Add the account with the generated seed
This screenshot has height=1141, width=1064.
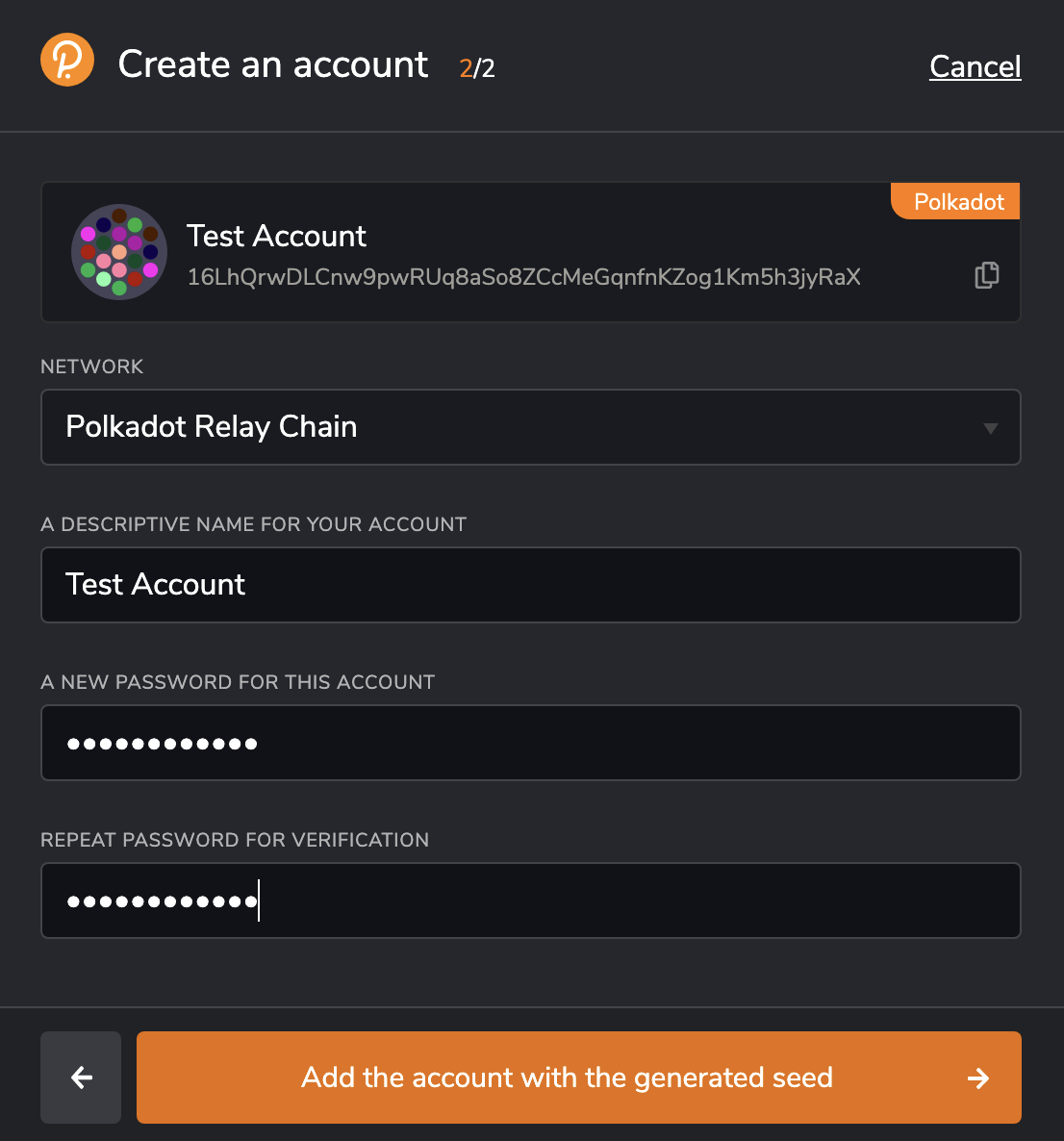(578, 1077)
